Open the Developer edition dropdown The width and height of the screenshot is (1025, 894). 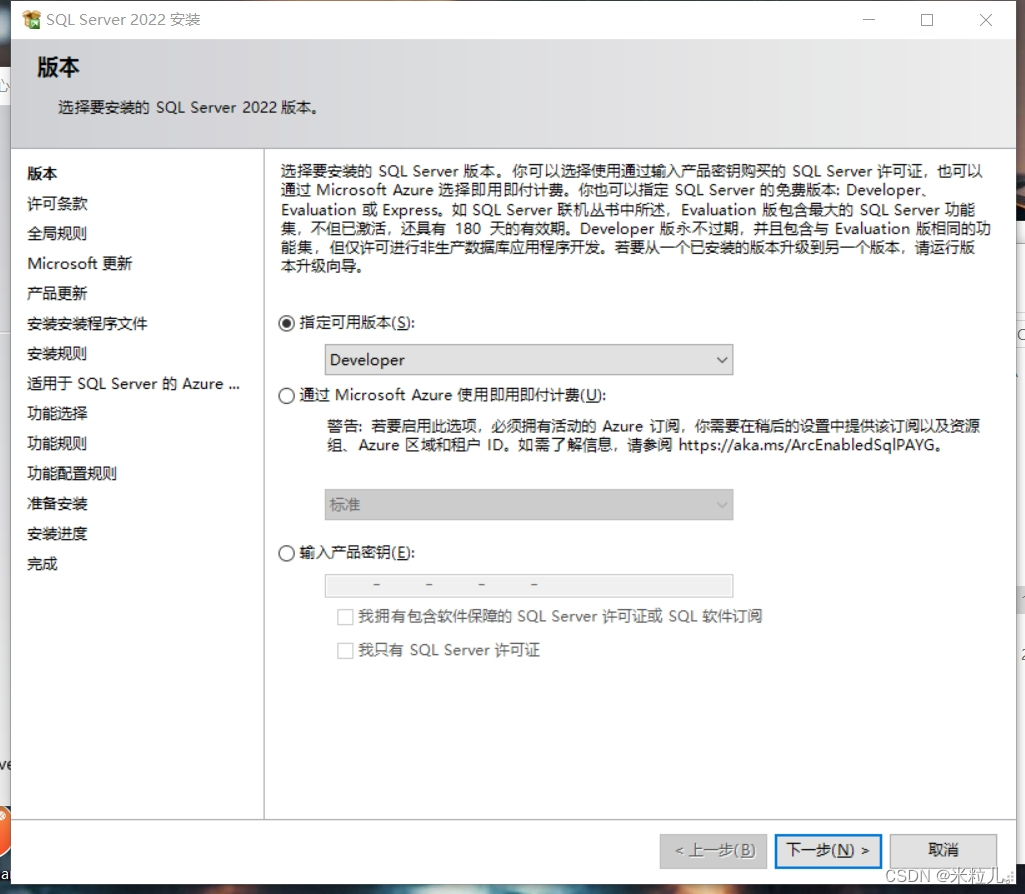(x=529, y=360)
